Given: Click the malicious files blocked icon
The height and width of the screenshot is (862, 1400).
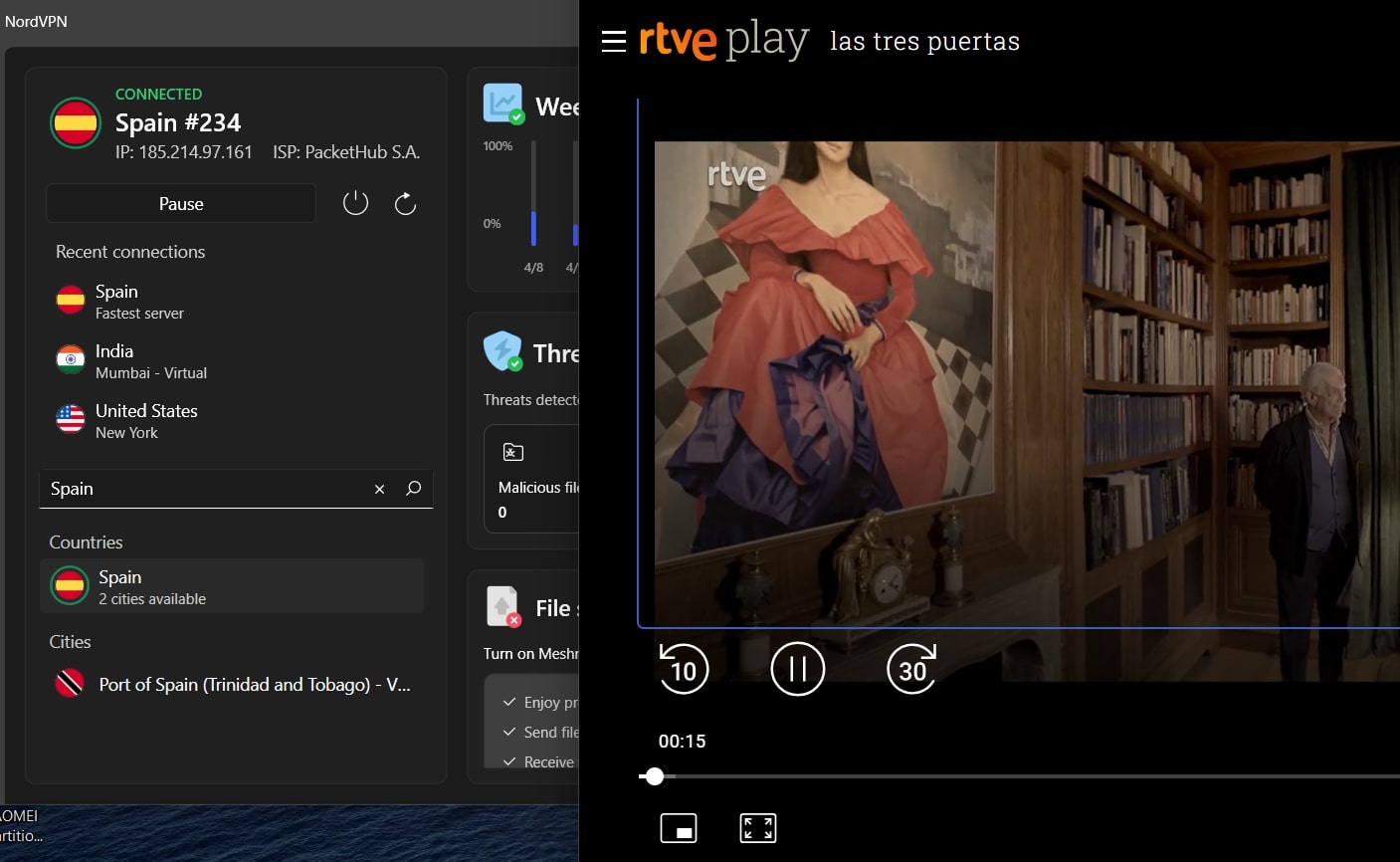Looking at the screenshot, I should pyautogui.click(x=511, y=451).
